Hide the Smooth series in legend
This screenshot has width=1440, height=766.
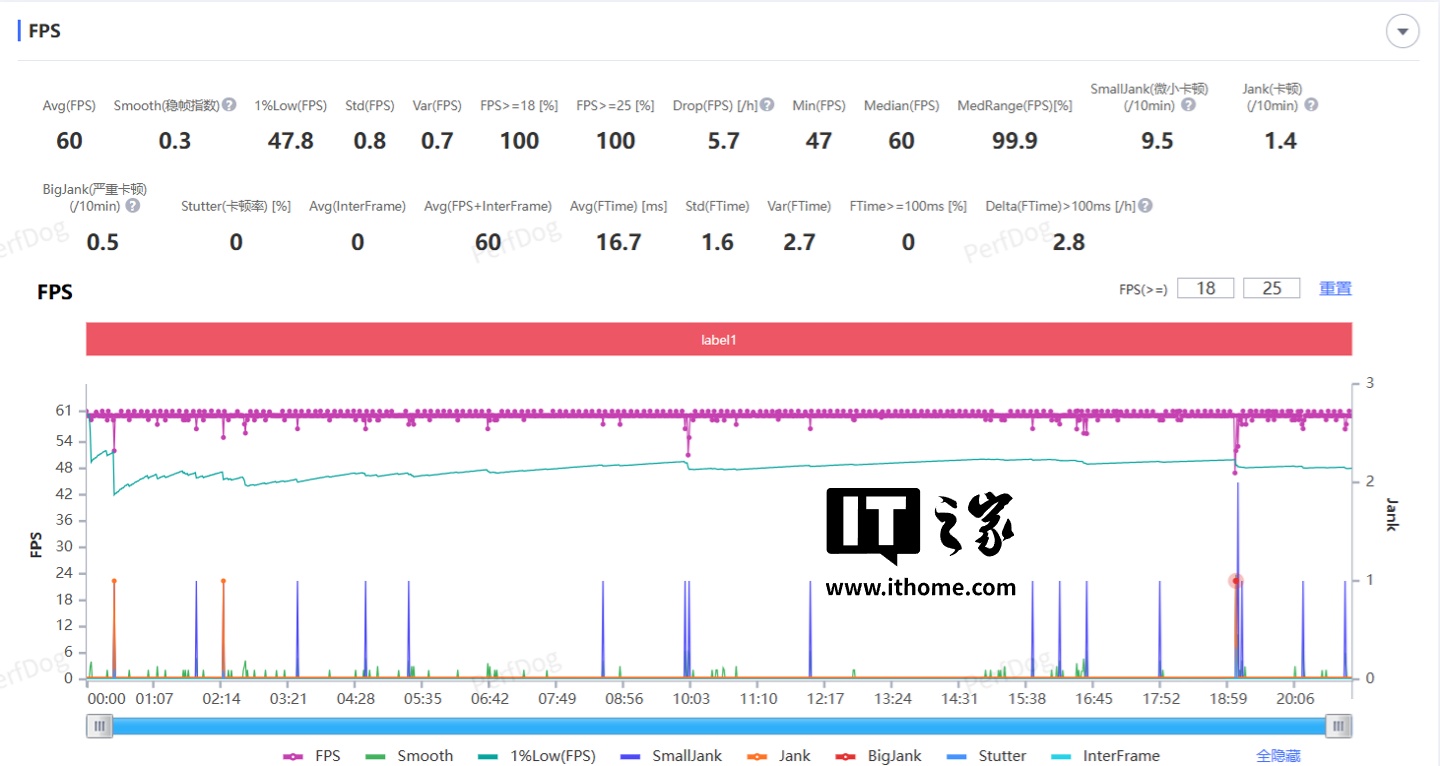tap(410, 756)
